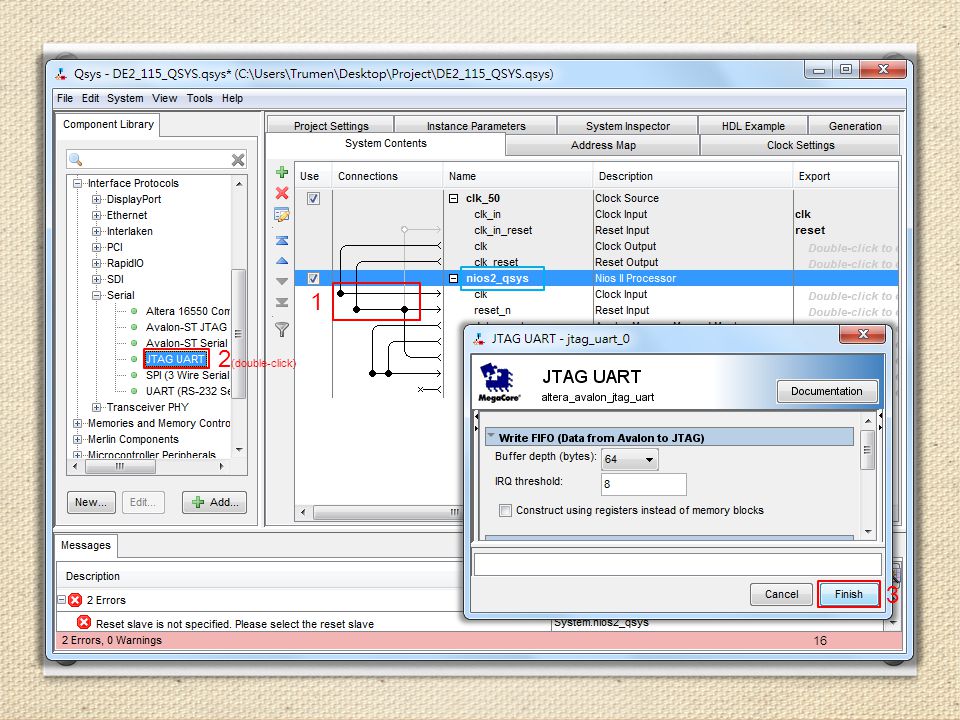Collapse the clk_50 component row
This screenshot has width=960, height=720.
click(454, 198)
